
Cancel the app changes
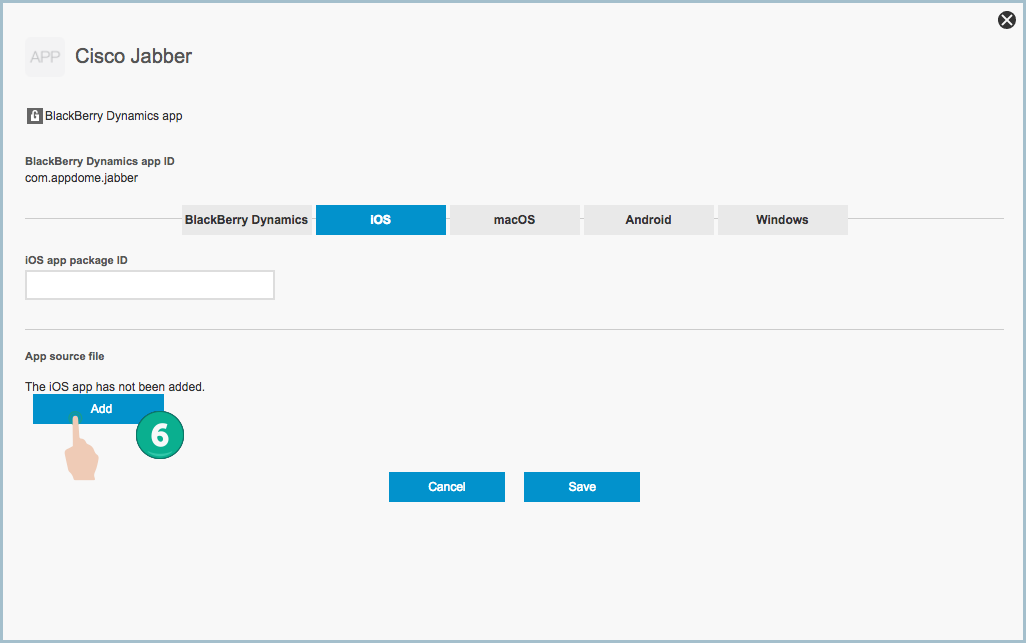pos(447,487)
